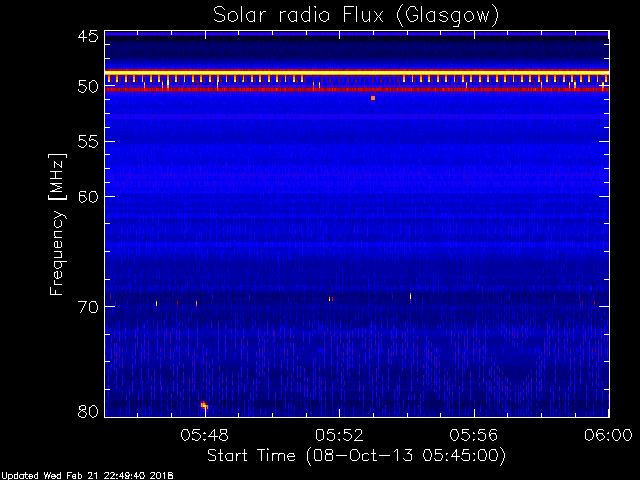Click the bright burst spot near 80 MHz
The height and width of the screenshot is (480, 640).
pos(204,405)
